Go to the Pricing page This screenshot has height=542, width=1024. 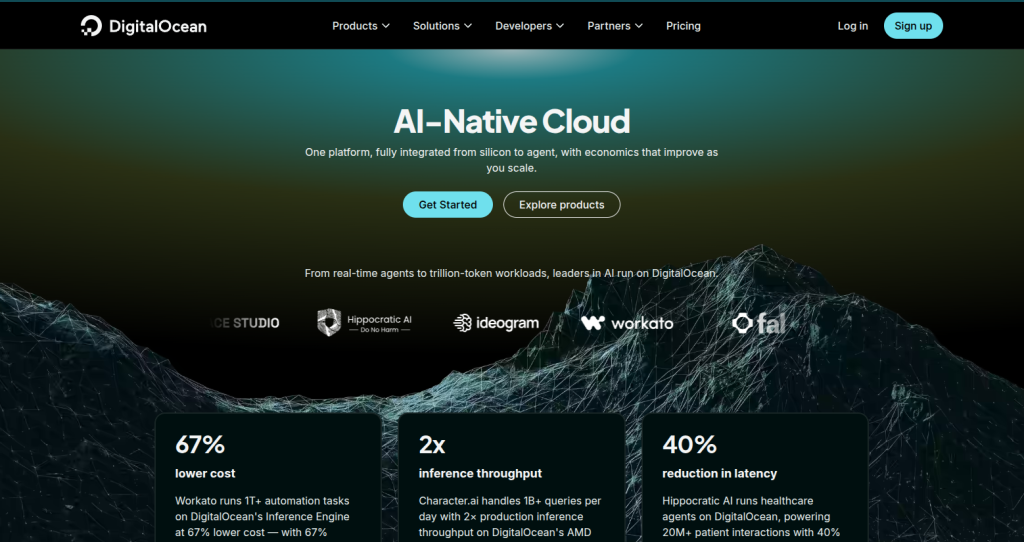click(x=683, y=26)
